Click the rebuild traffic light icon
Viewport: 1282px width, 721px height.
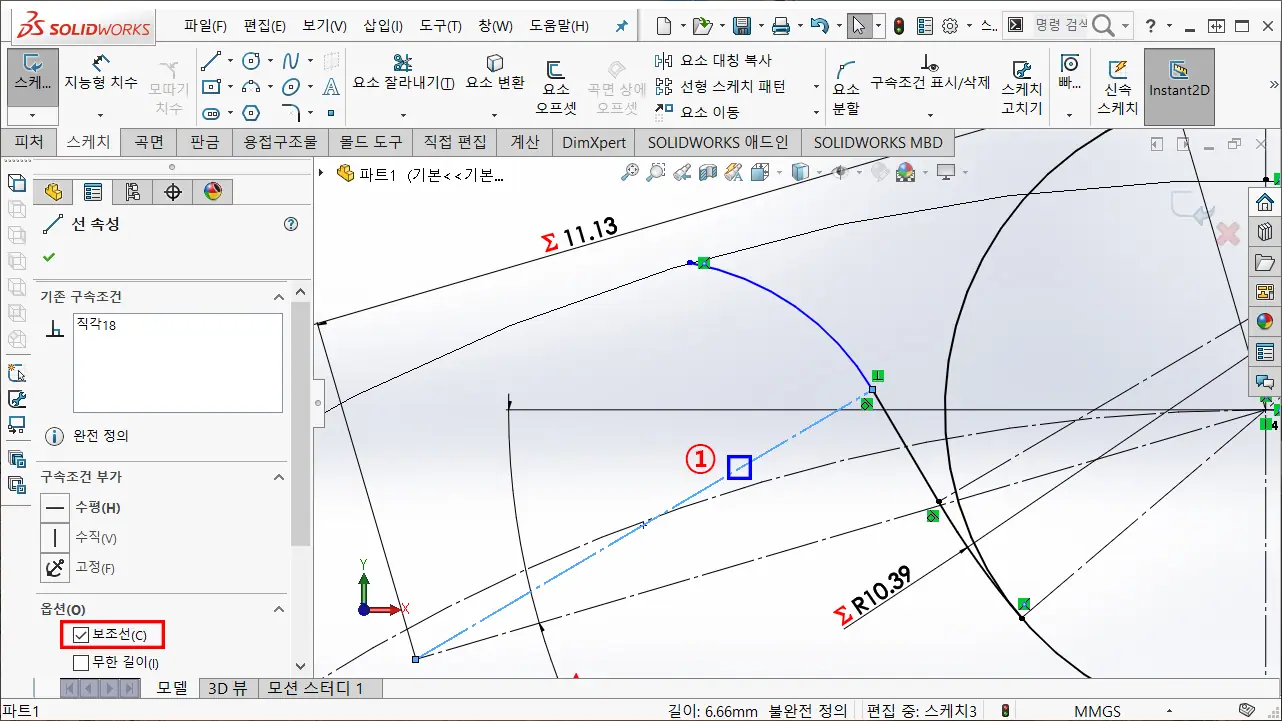(899, 26)
